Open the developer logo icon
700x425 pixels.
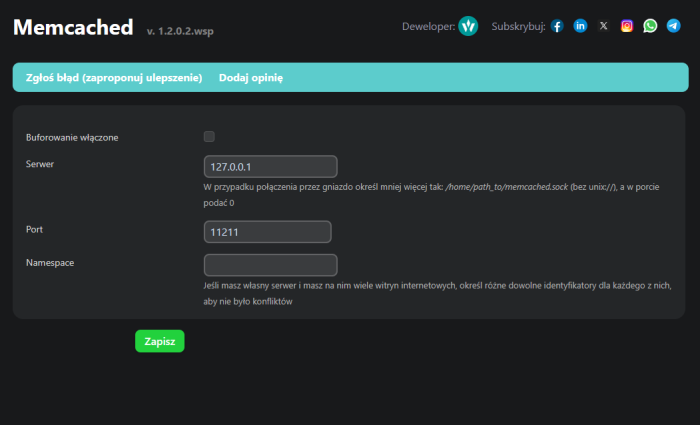coord(468,26)
